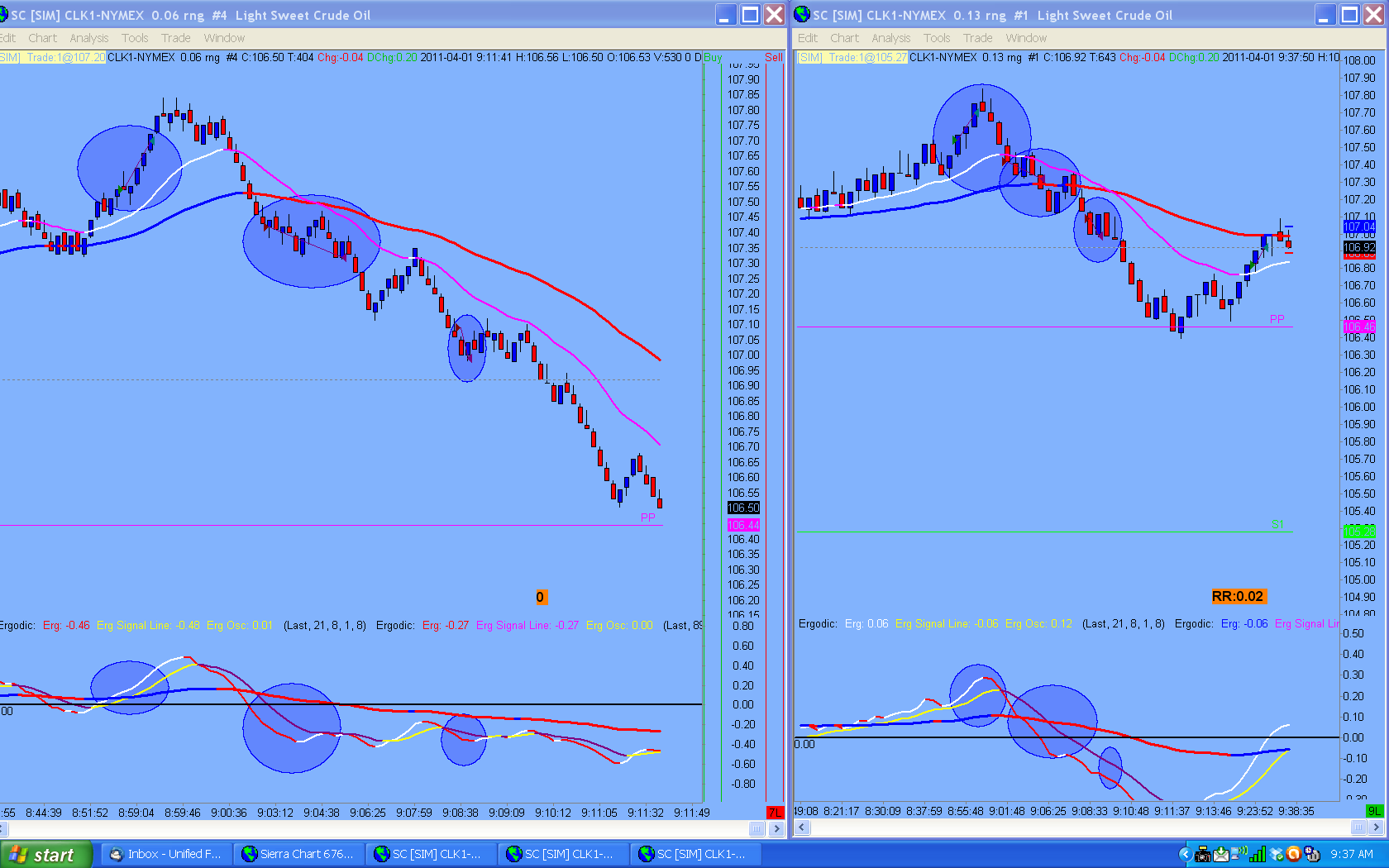
Task: Maximize the left 0.06 rng chart window
Action: 750,15
